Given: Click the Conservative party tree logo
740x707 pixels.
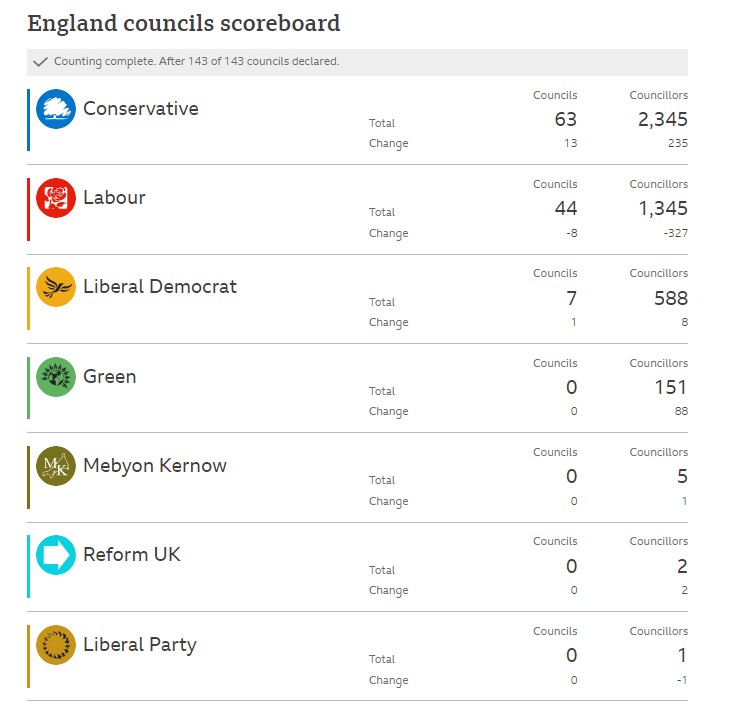Looking at the screenshot, I should 56,109.
